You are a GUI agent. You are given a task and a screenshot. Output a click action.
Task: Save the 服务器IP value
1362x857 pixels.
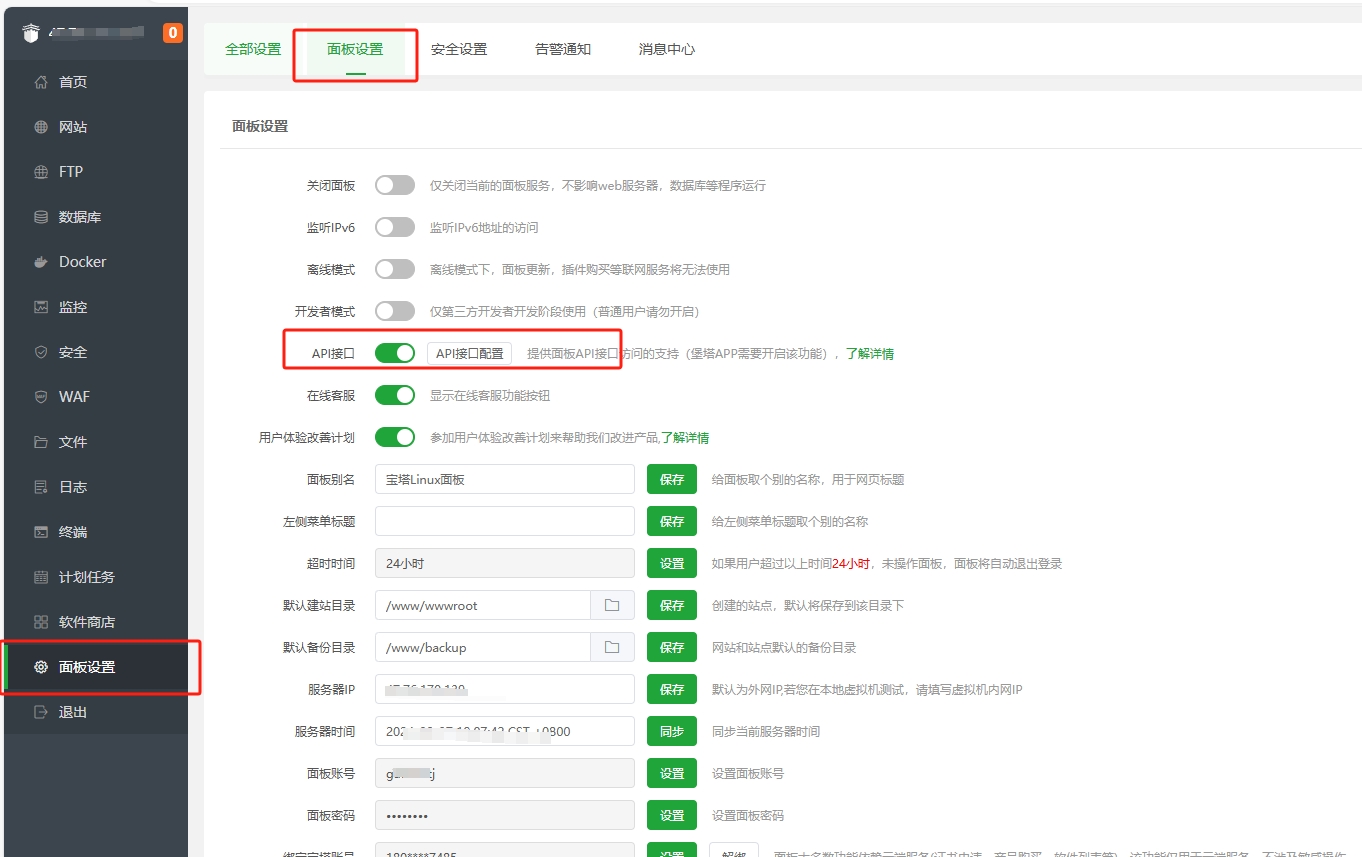coord(672,689)
